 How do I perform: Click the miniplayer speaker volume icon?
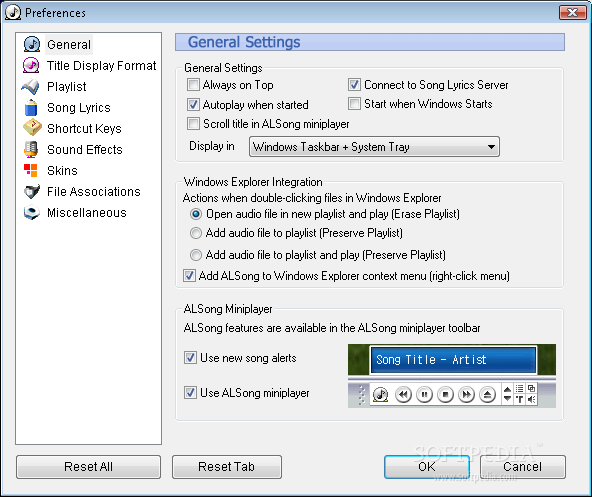pyautogui.click(x=531, y=399)
